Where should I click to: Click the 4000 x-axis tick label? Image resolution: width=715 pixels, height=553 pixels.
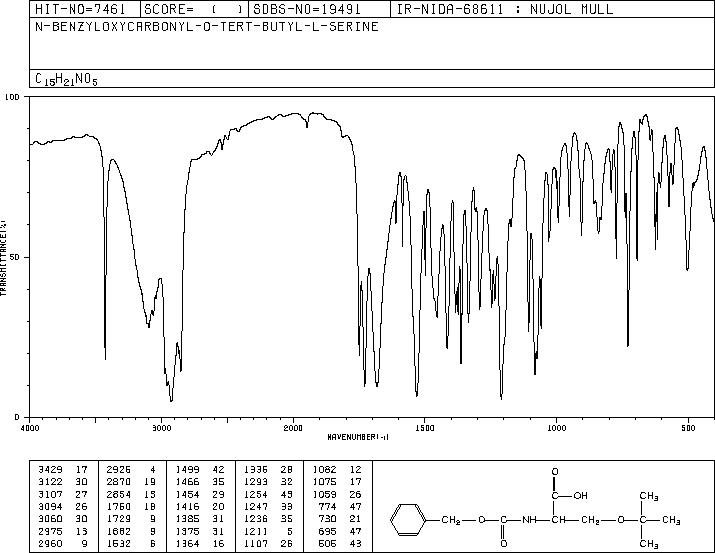29,428
